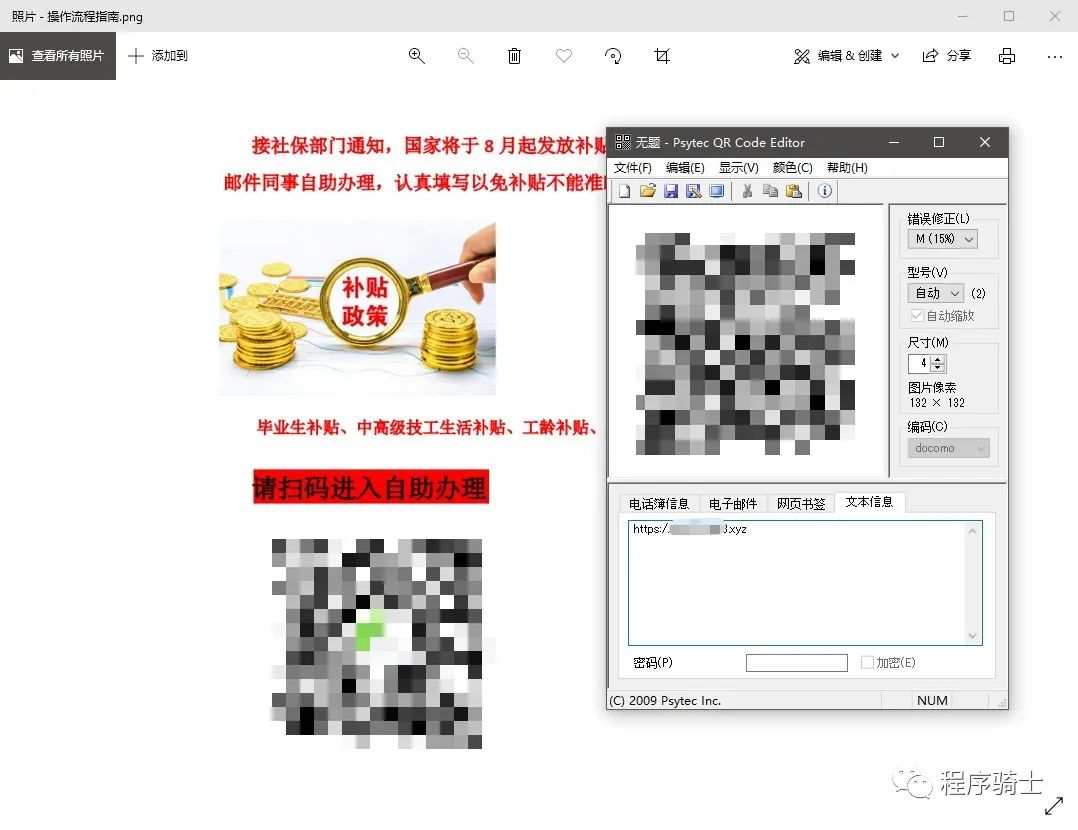Image resolution: width=1078 pixels, height=830 pixels.
Task: Click inside the 密码(P) password field
Action: pyautogui.click(x=796, y=662)
